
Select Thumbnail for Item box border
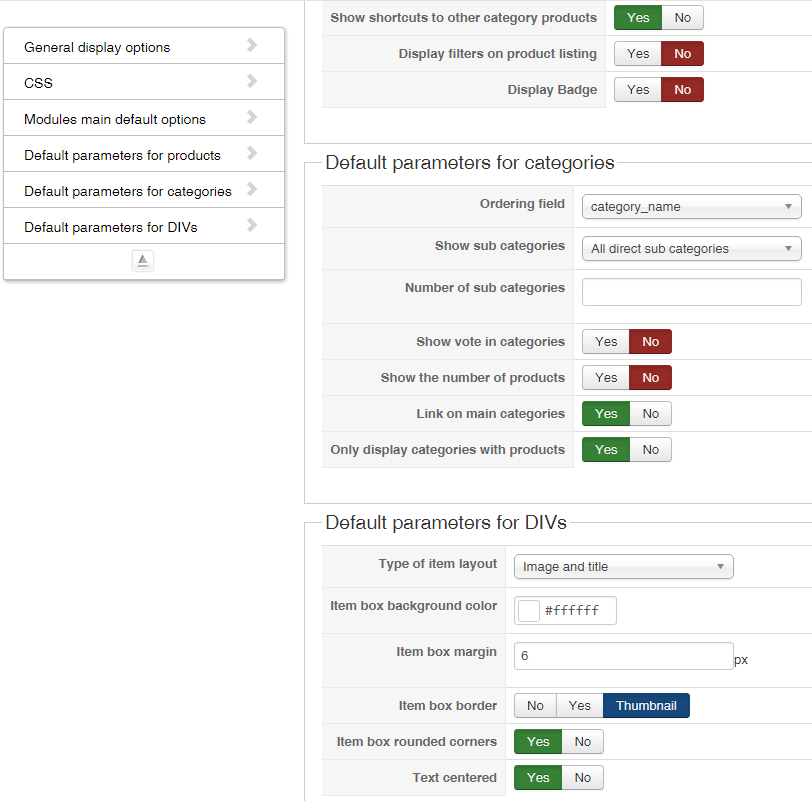click(646, 706)
